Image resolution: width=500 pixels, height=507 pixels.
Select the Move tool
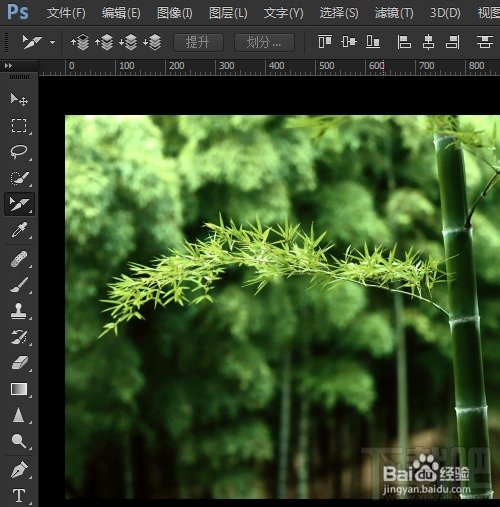(19, 99)
